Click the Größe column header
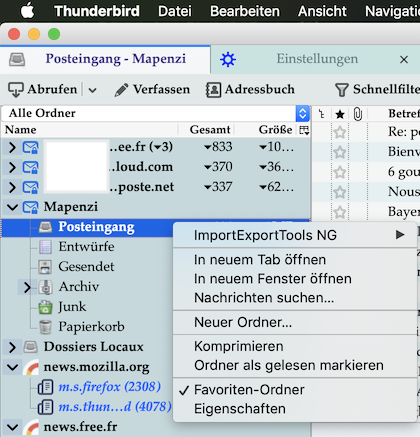Viewport: 420px width, 437px height. 275,130
